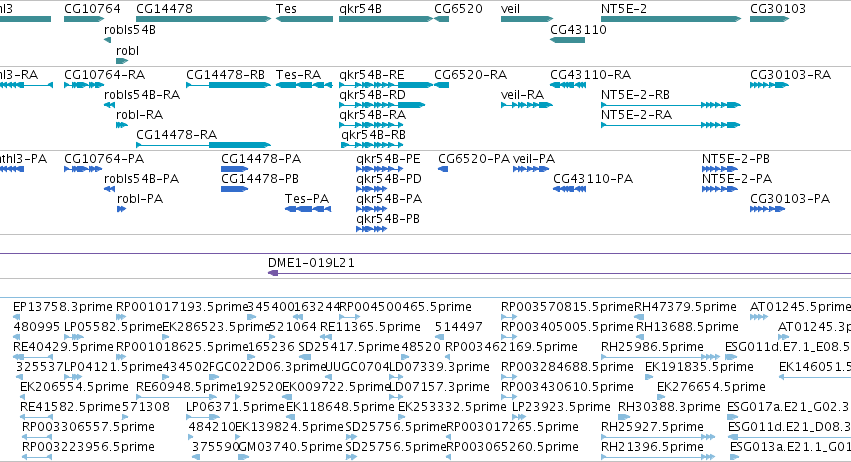Click the veil gene label
The image size is (851, 462).
coord(510,9)
